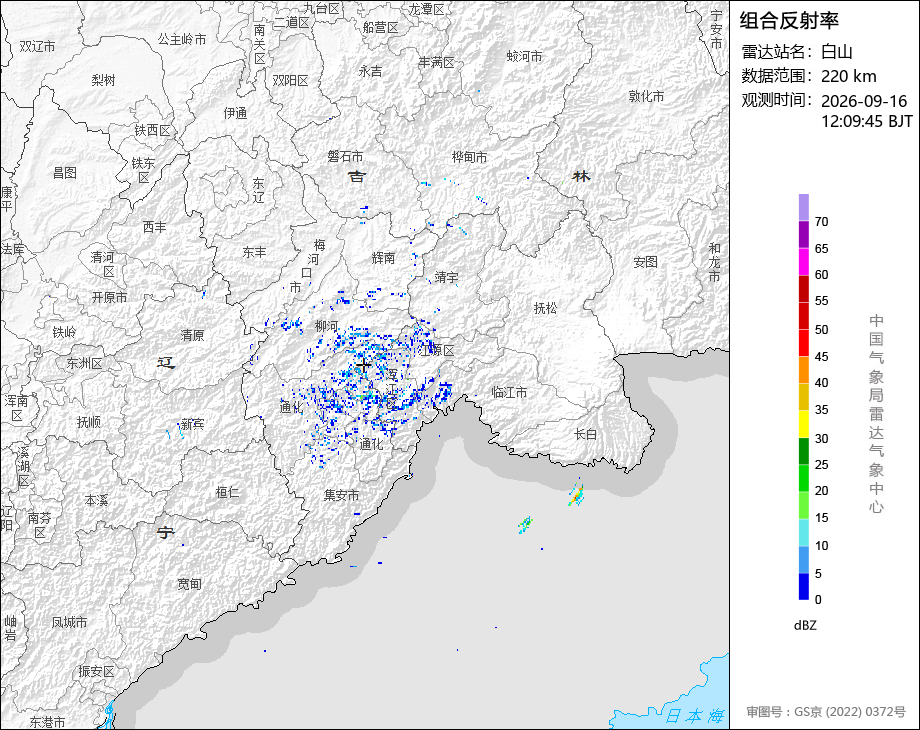Click the 桓仁 map label
Image resolution: width=920 pixels, height=730 pixels.
coord(228,492)
